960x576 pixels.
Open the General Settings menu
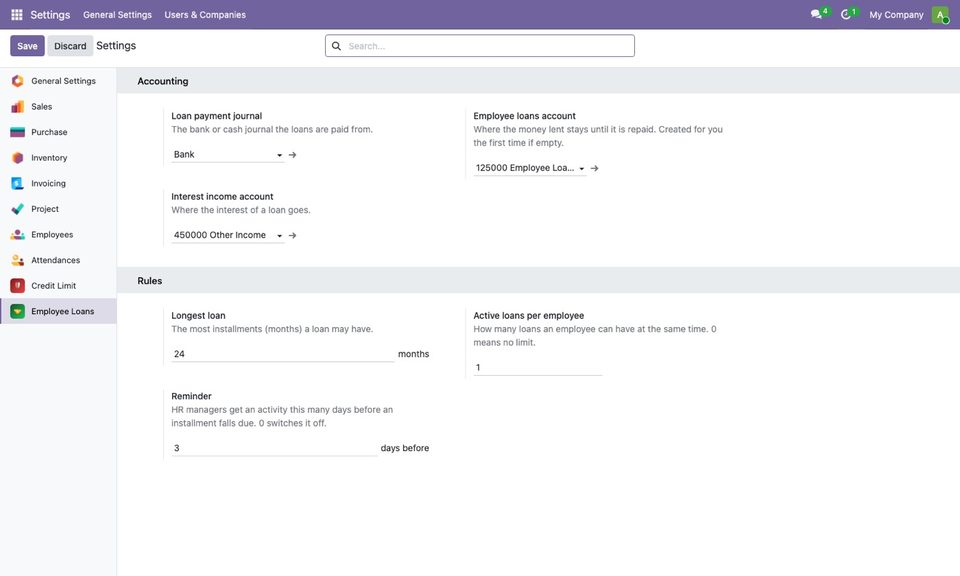(x=118, y=15)
